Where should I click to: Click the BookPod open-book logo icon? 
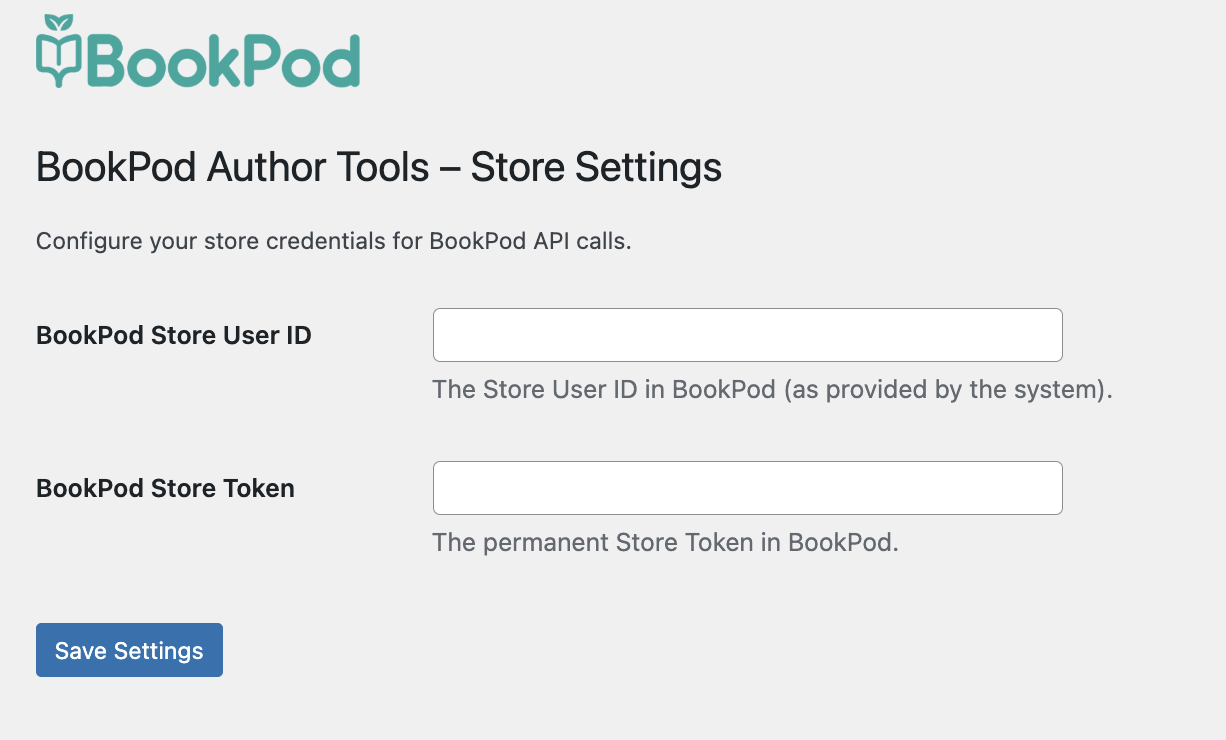(59, 60)
